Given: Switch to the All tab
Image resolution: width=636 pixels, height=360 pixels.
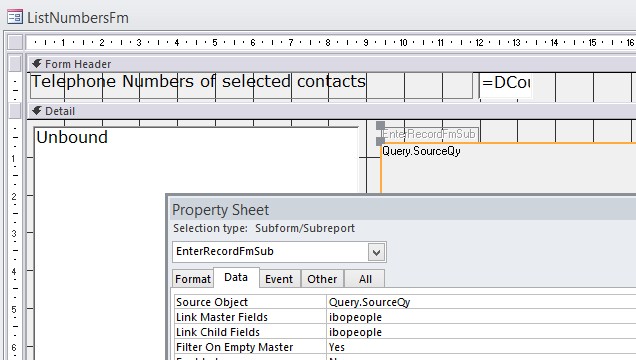Looking at the screenshot, I should (x=365, y=279).
